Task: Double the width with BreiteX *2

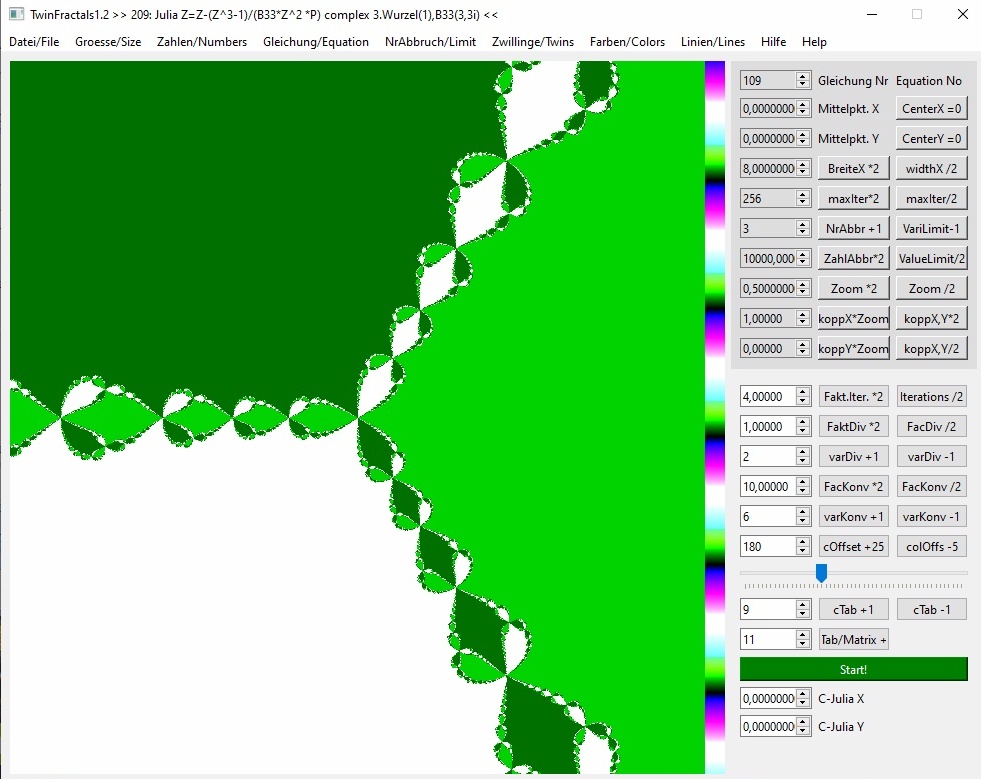Action: [x=853, y=168]
